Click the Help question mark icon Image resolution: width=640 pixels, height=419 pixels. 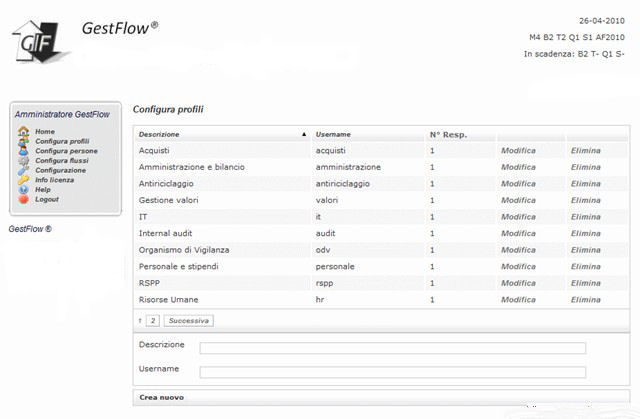(x=24, y=189)
